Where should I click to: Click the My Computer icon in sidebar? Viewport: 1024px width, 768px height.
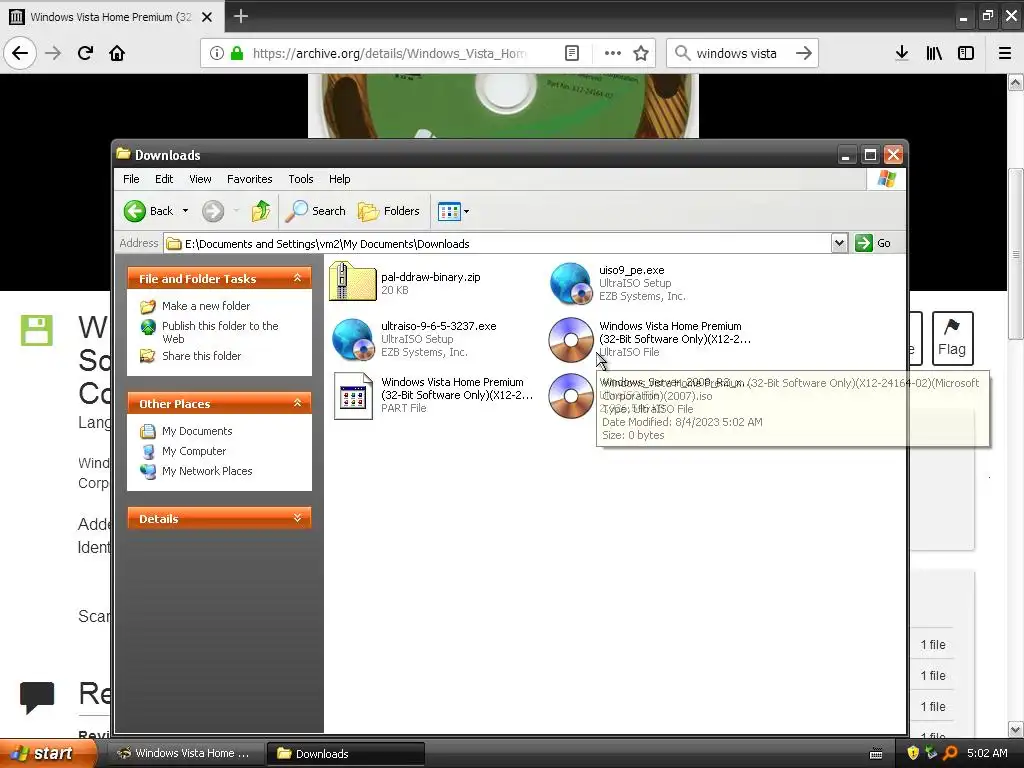pyautogui.click(x=148, y=451)
